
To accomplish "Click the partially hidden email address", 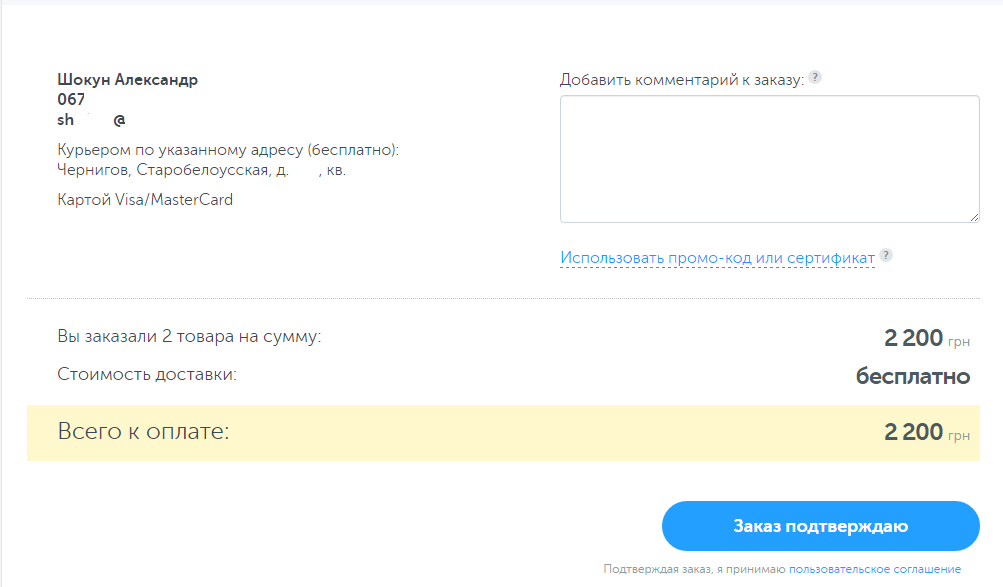I will (92, 119).
